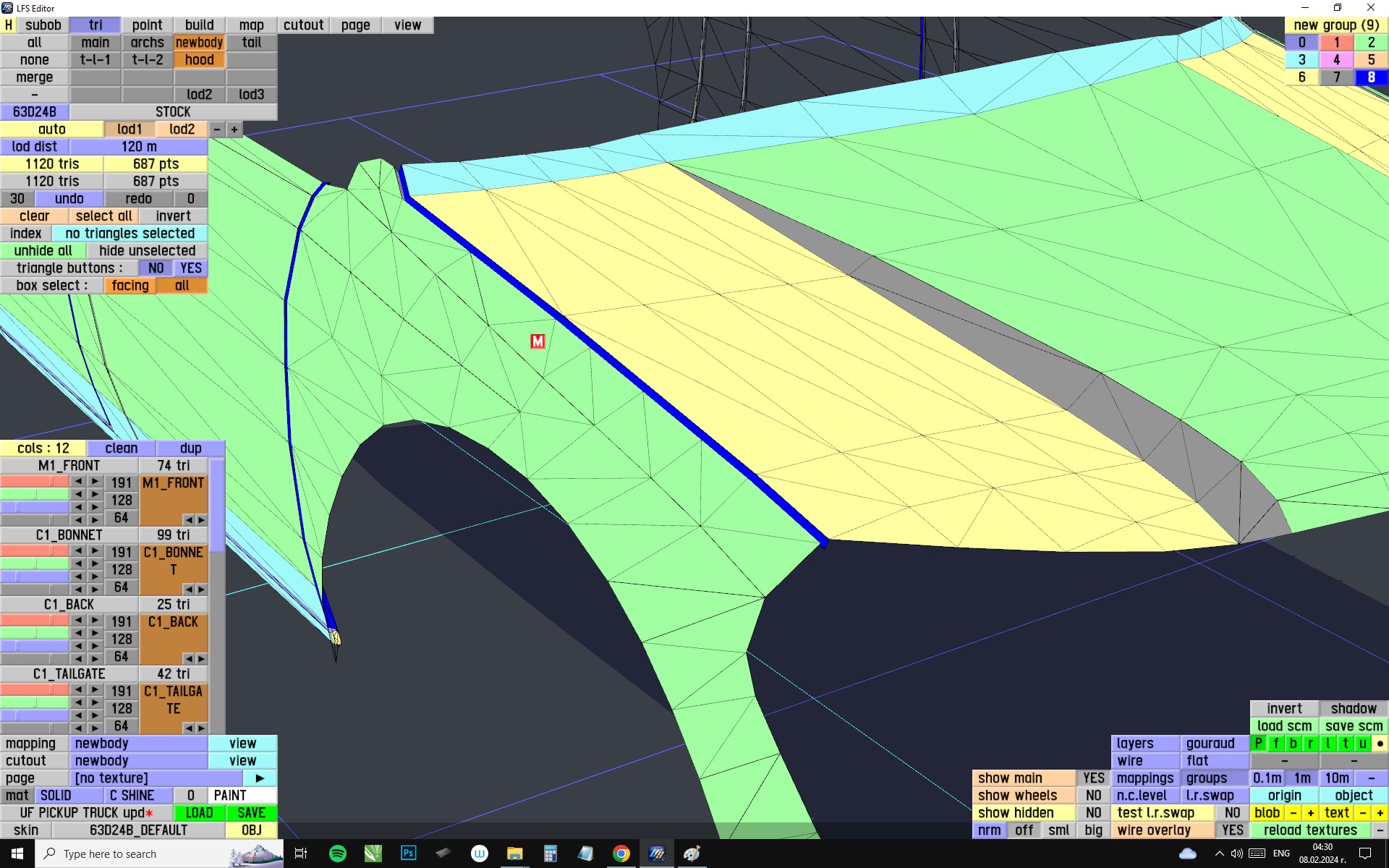Select group colour swatch 4
Image resolution: width=1389 pixels, height=868 pixels.
(x=1336, y=60)
